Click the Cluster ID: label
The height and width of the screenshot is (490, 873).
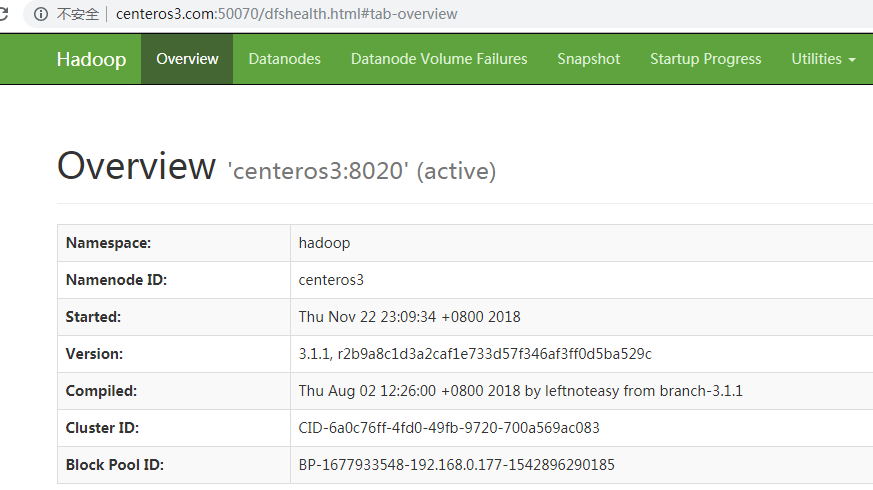tap(102, 428)
